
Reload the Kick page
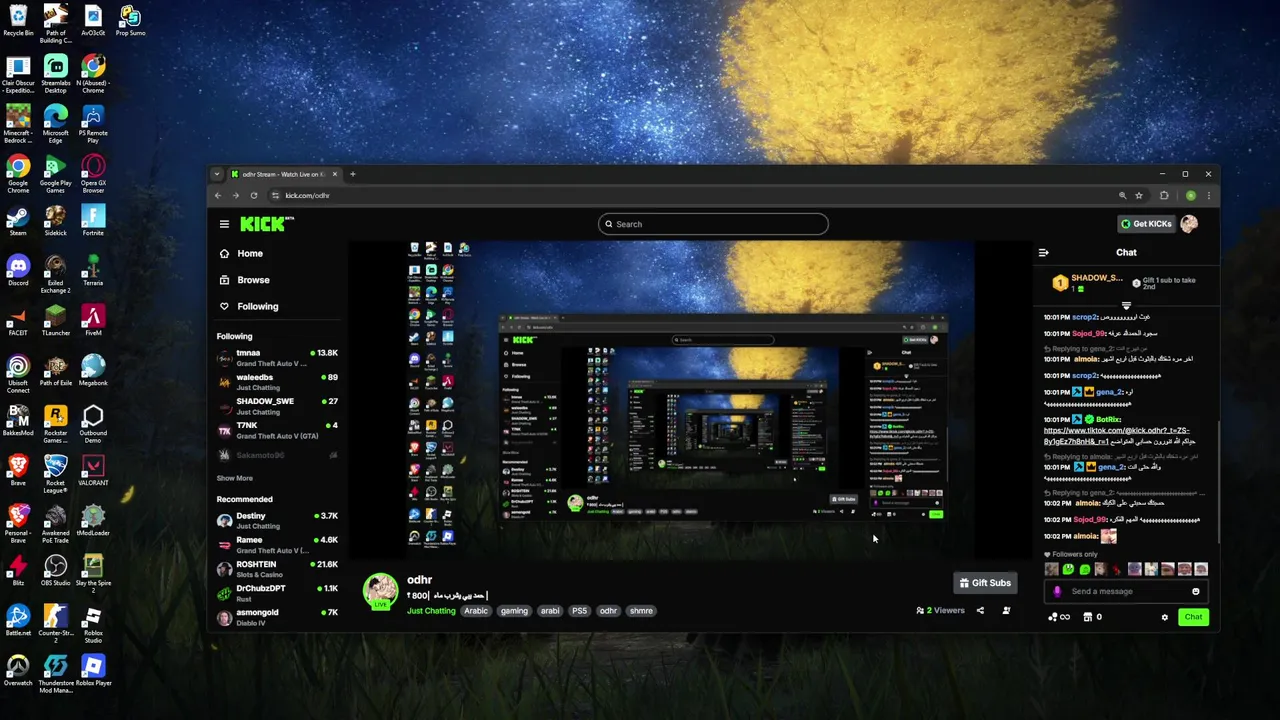tap(254, 196)
